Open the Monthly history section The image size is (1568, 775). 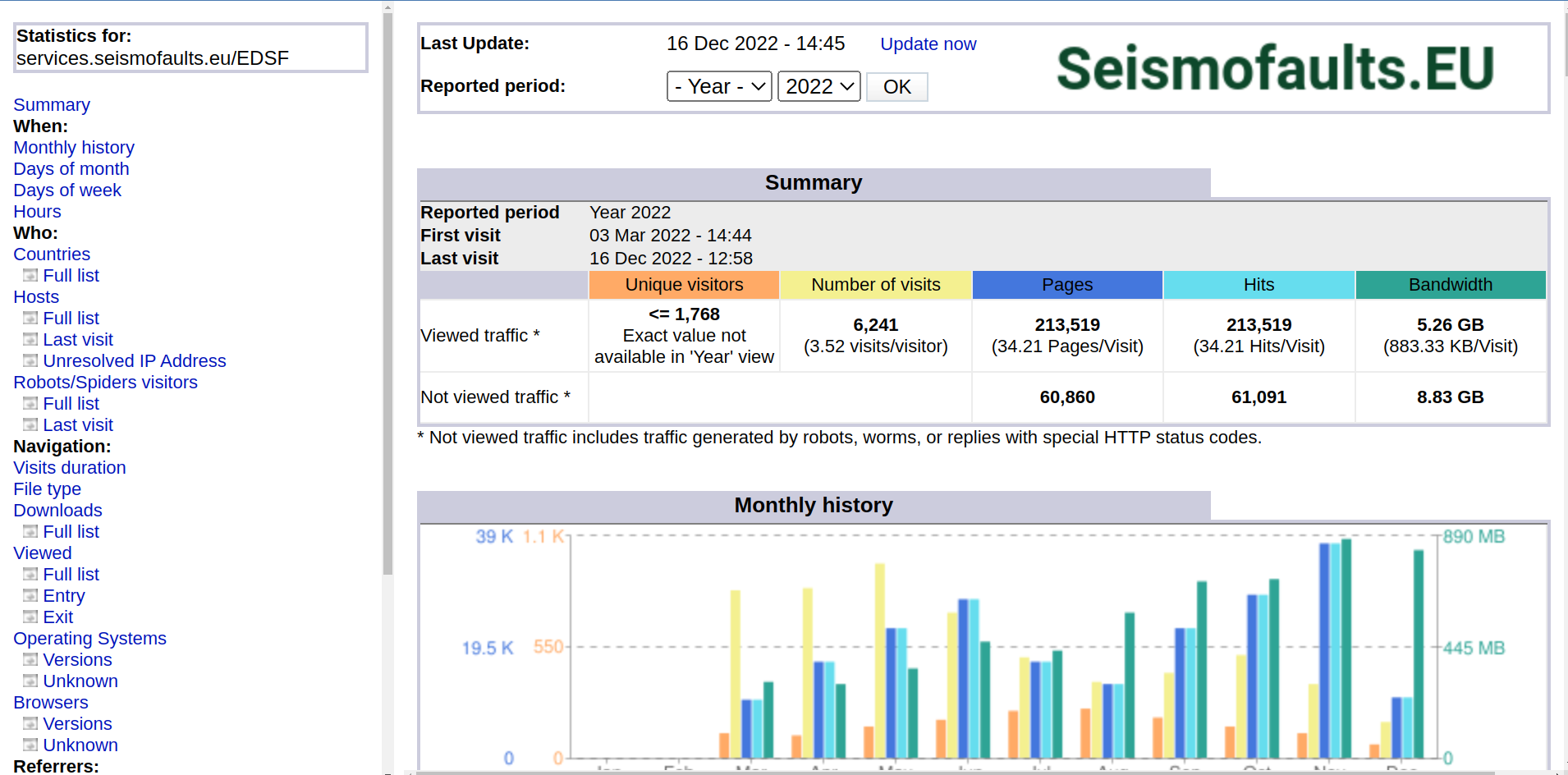(73, 147)
